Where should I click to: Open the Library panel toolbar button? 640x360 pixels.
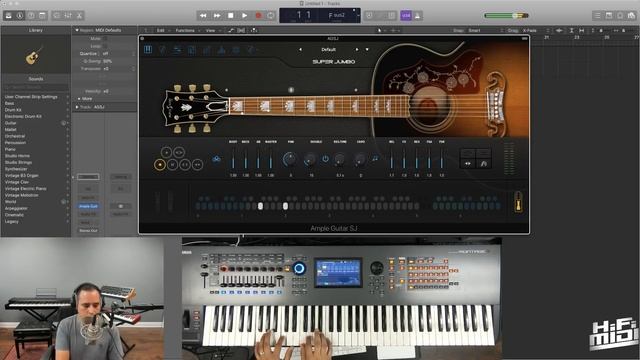point(8,16)
